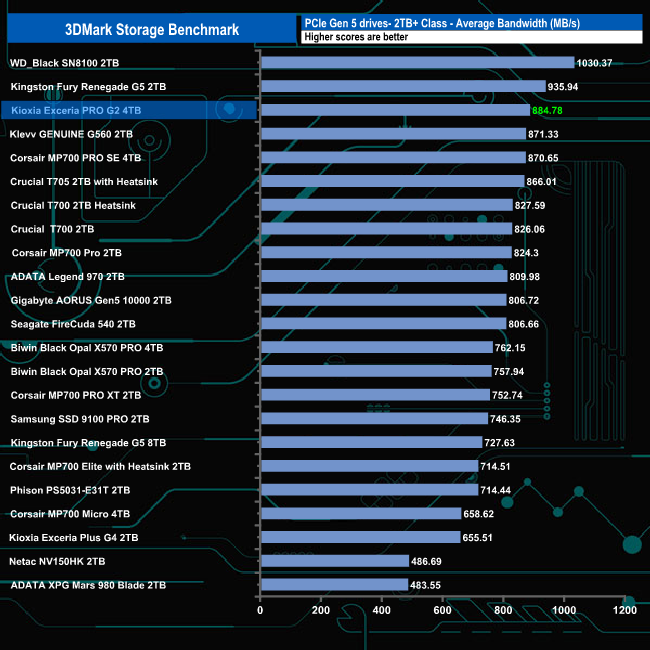The width and height of the screenshot is (650, 650).
Task: Click the 1030.37 value
Action: 594,63
